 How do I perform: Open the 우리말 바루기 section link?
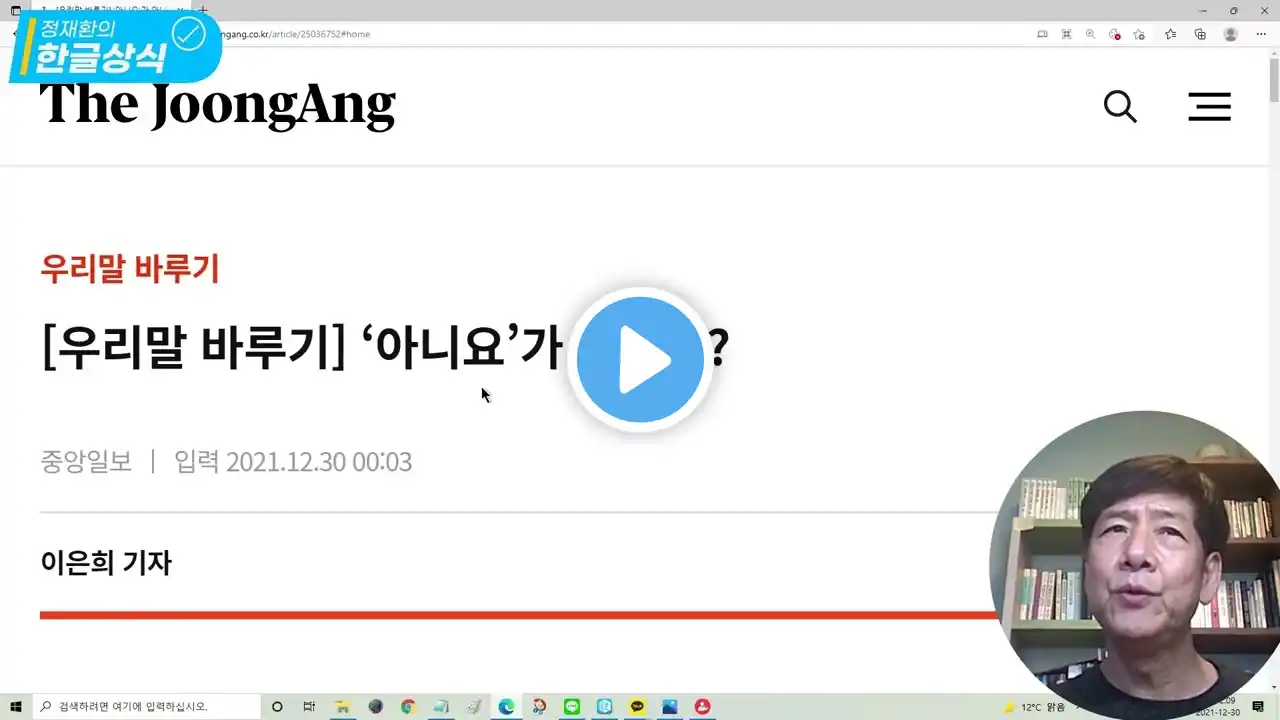129,269
